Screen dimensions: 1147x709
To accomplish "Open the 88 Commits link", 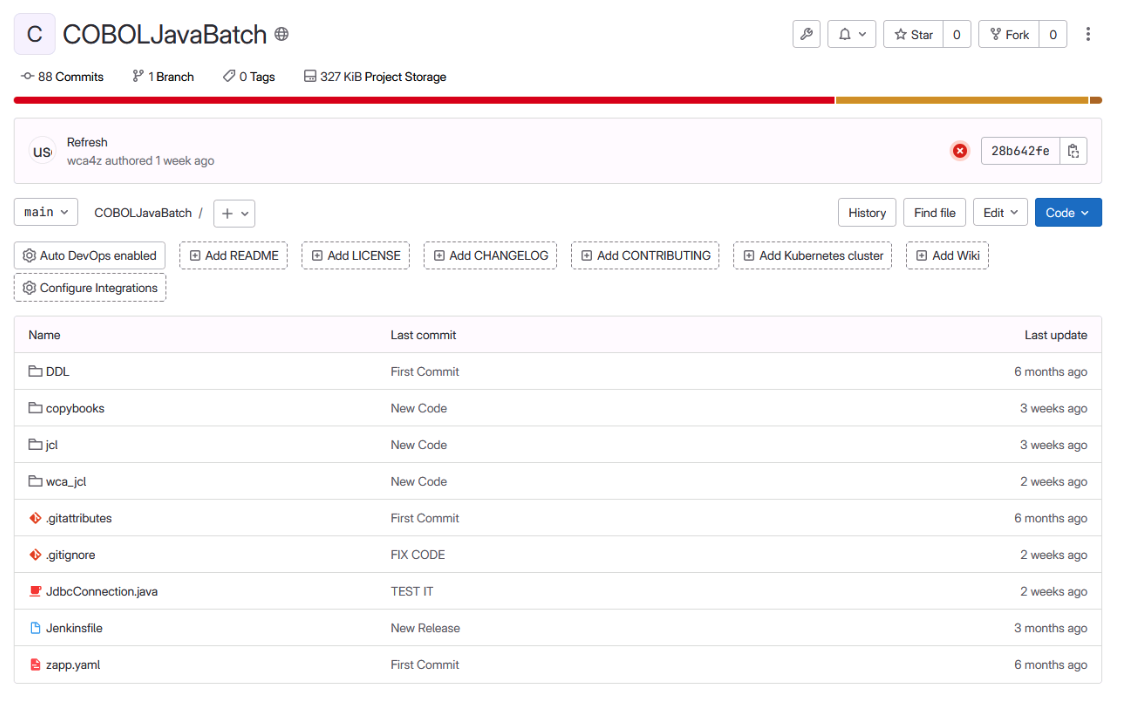I will (x=62, y=77).
